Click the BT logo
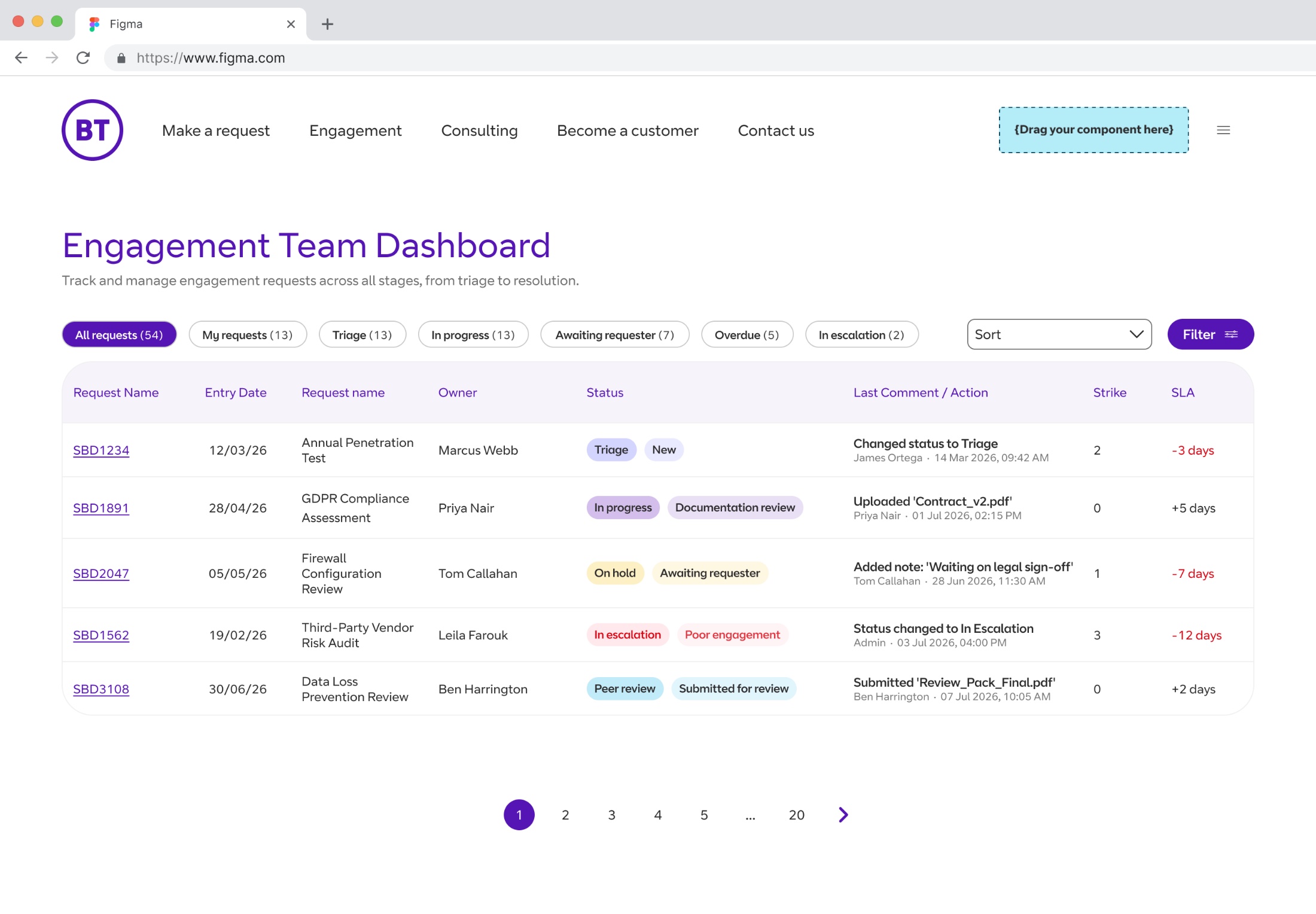This screenshot has width=1316, height=914. [x=92, y=130]
